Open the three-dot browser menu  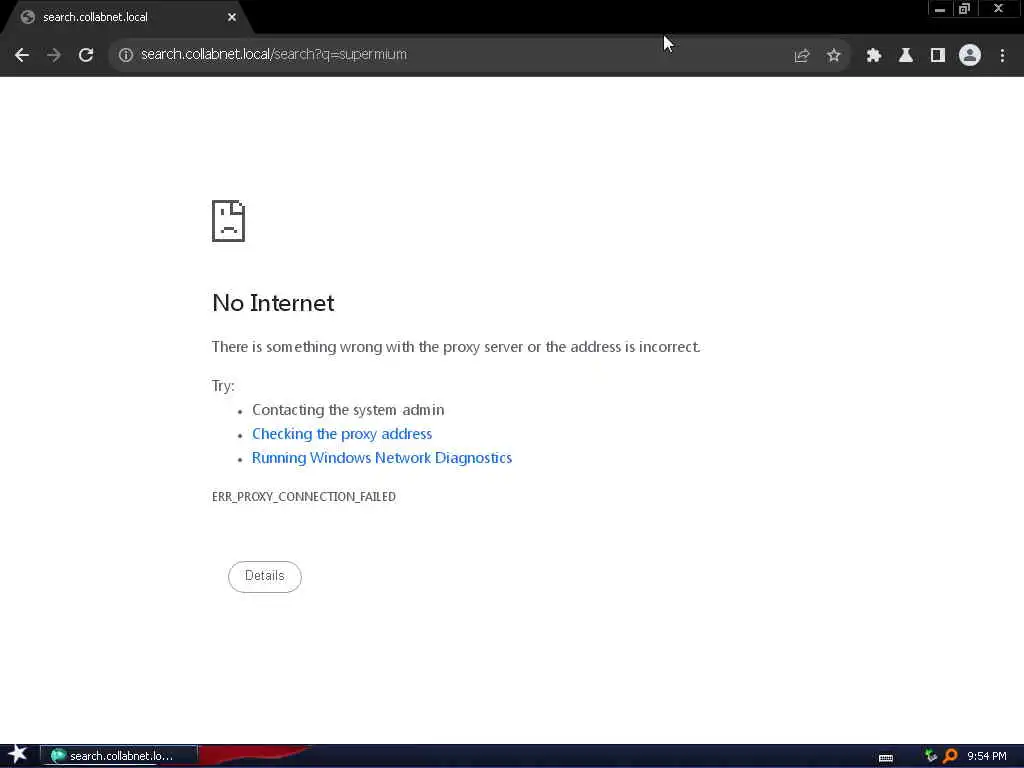coord(1002,56)
